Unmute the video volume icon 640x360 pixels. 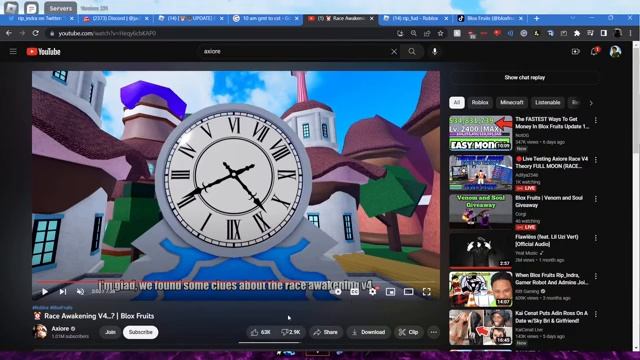click(x=80, y=291)
